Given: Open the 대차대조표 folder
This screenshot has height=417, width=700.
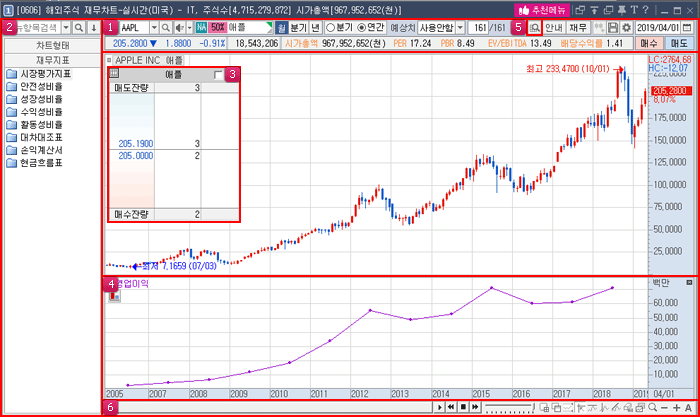Looking at the screenshot, I should tap(35, 138).
